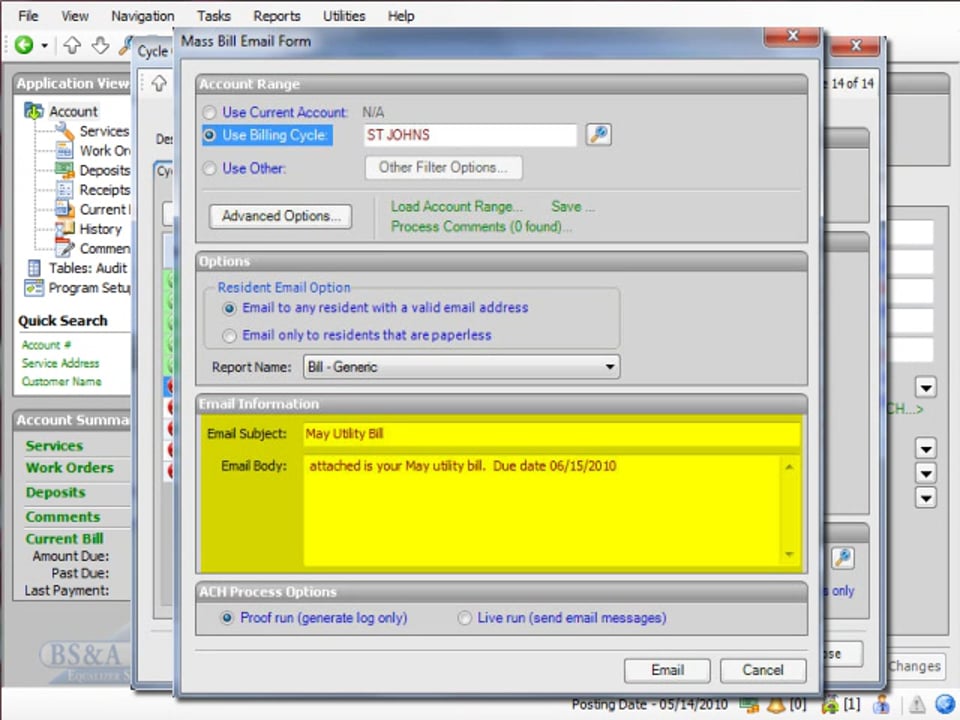Click the lookup icon beside the ST JOHNS field
Image resolution: width=960 pixels, height=720 pixels.
tap(599, 134)
